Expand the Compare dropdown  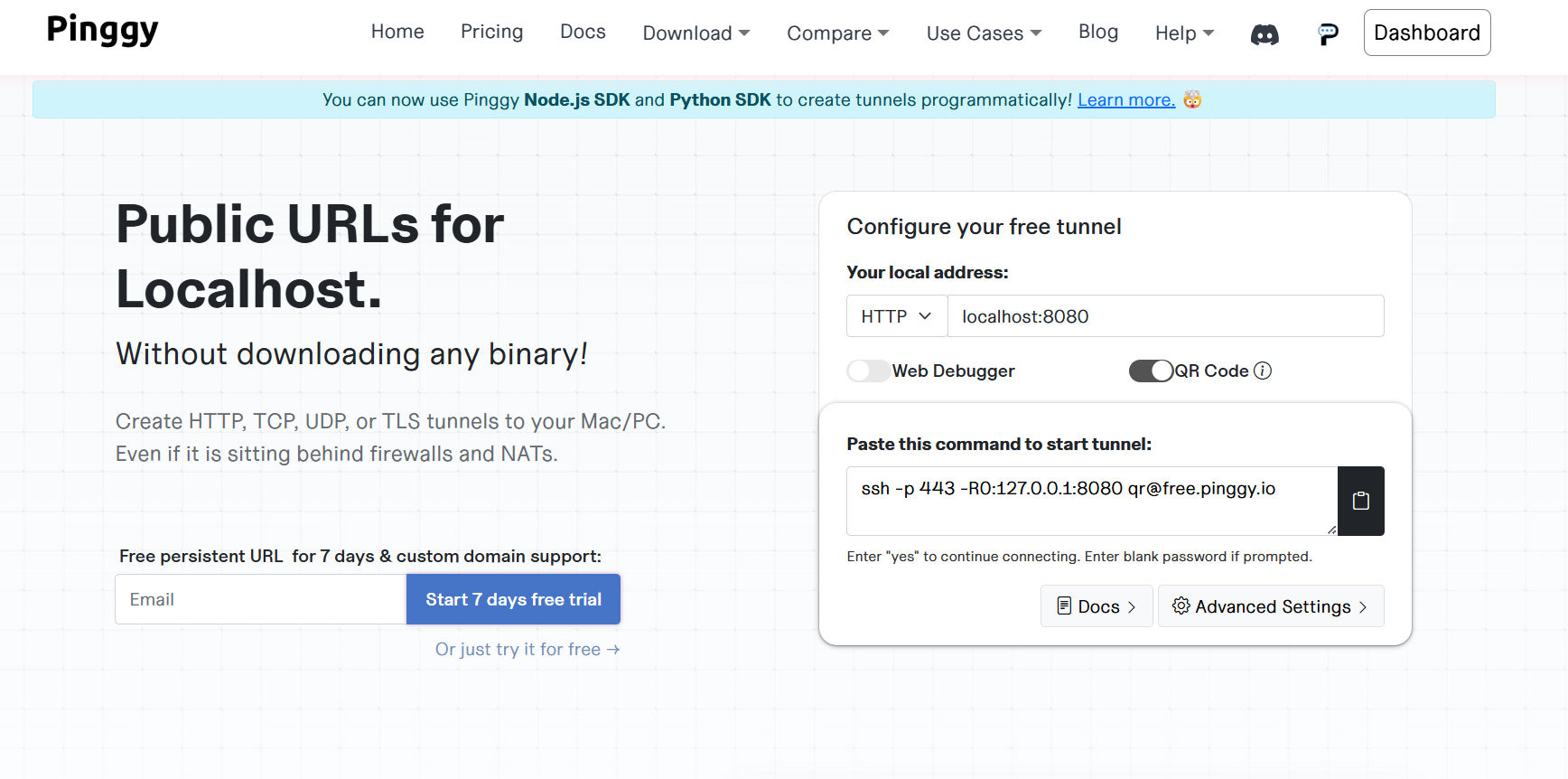(x=837, y=33)
